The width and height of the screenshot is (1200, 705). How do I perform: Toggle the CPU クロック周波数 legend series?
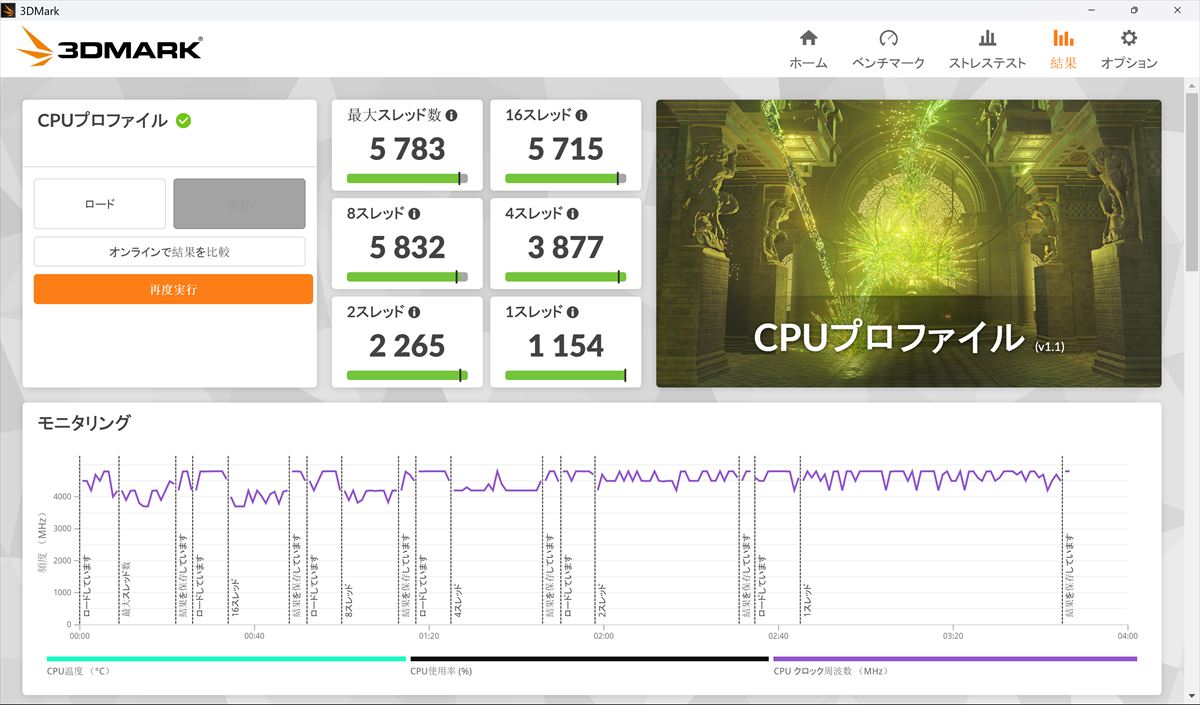coord(955,664)
